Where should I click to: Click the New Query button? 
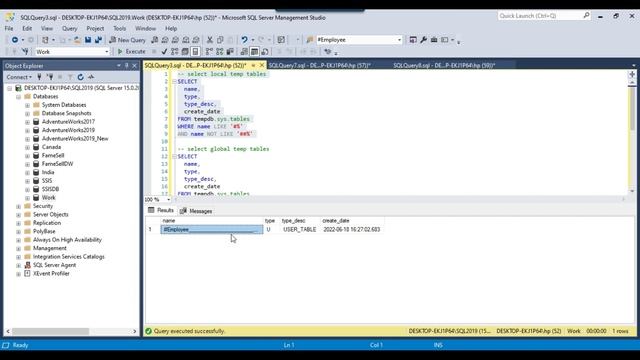pos(127,40)
